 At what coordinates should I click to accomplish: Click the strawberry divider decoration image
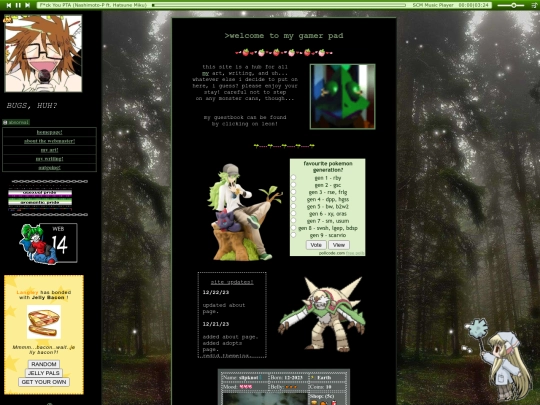click(284, 53)
